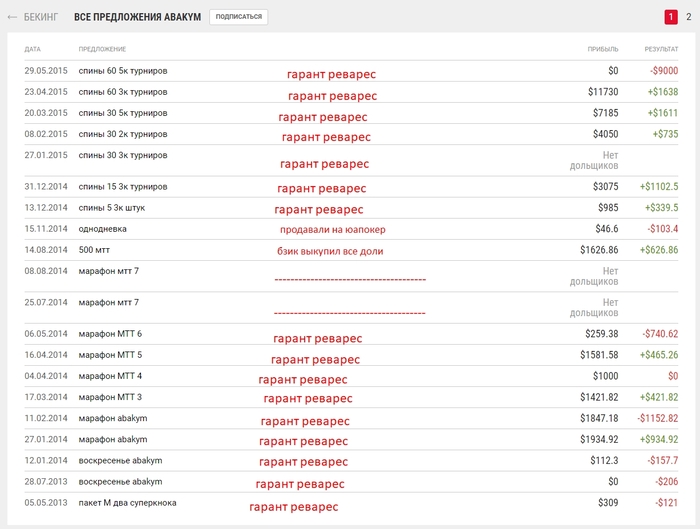
Task: Open the однодневка offer
Action: [x=103, y=229]
